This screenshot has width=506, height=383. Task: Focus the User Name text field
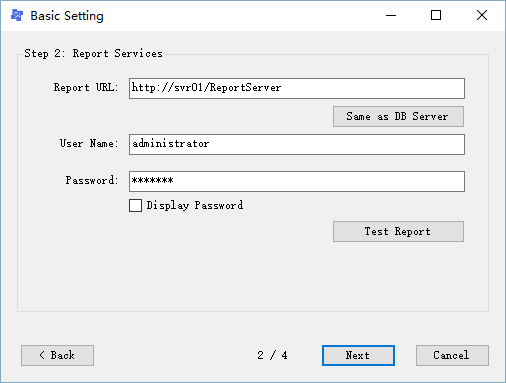pos(297,144)
